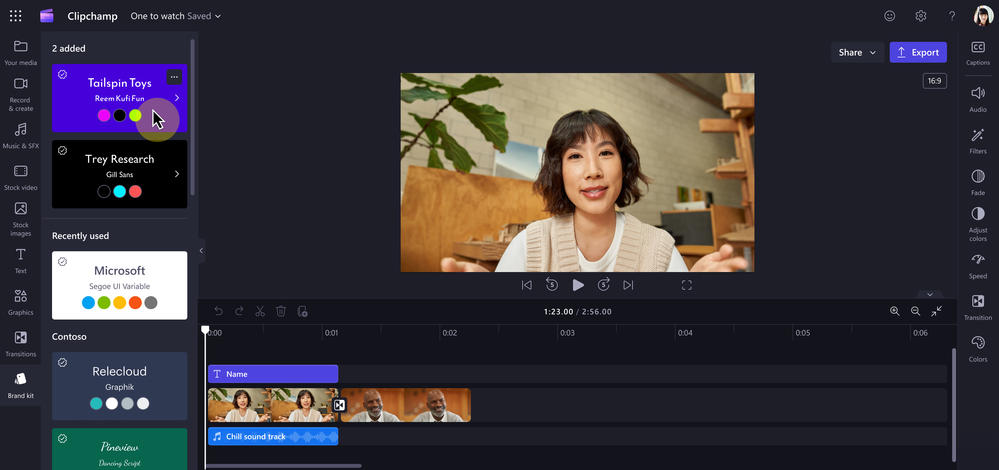
Task: Open the Captions panel icon
Action: pos(977,47)
